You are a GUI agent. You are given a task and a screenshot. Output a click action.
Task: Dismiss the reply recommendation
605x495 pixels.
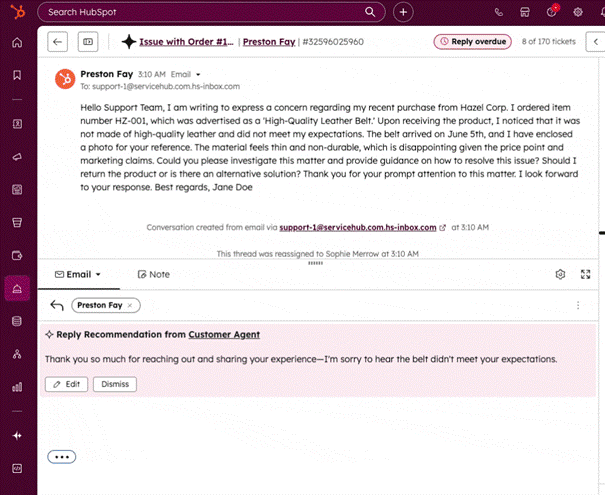115,384
